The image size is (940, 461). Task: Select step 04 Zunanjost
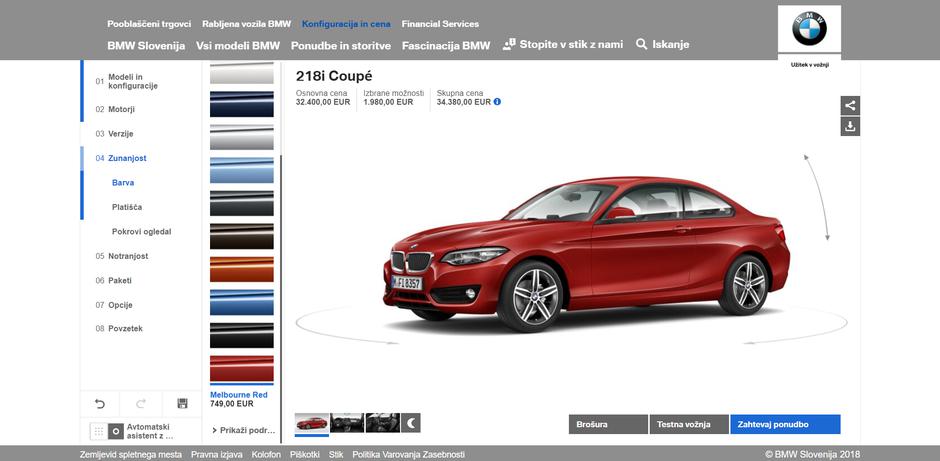click(121, 158)
